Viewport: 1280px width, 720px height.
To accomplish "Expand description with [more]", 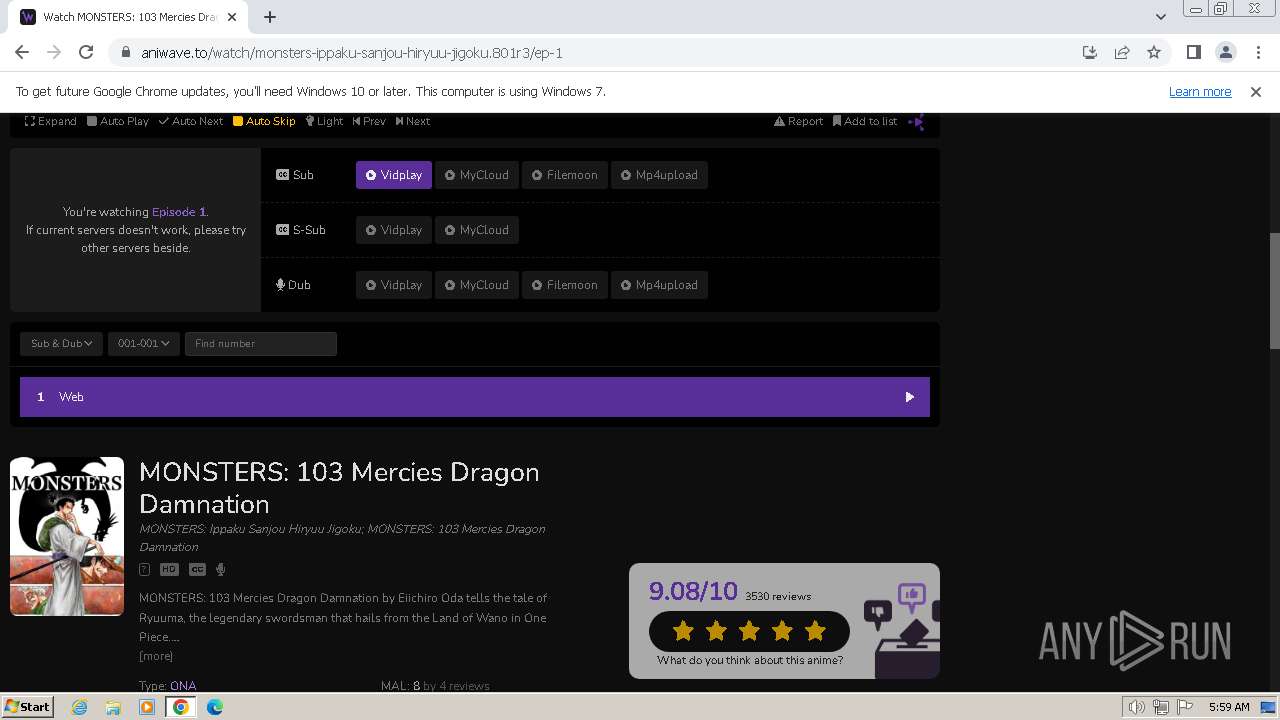I will [x=156, y=656].
